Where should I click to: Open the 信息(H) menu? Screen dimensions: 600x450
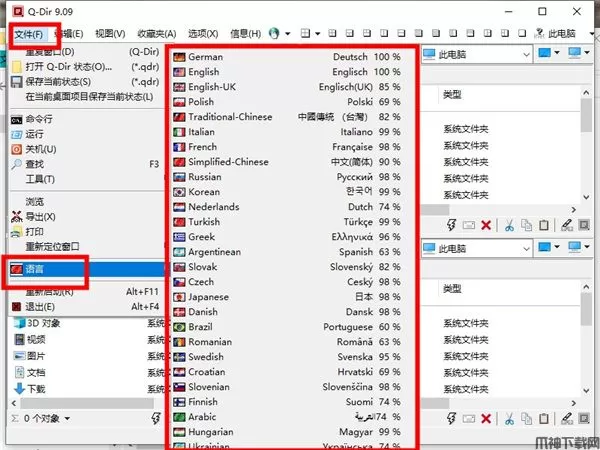[245, 34]
